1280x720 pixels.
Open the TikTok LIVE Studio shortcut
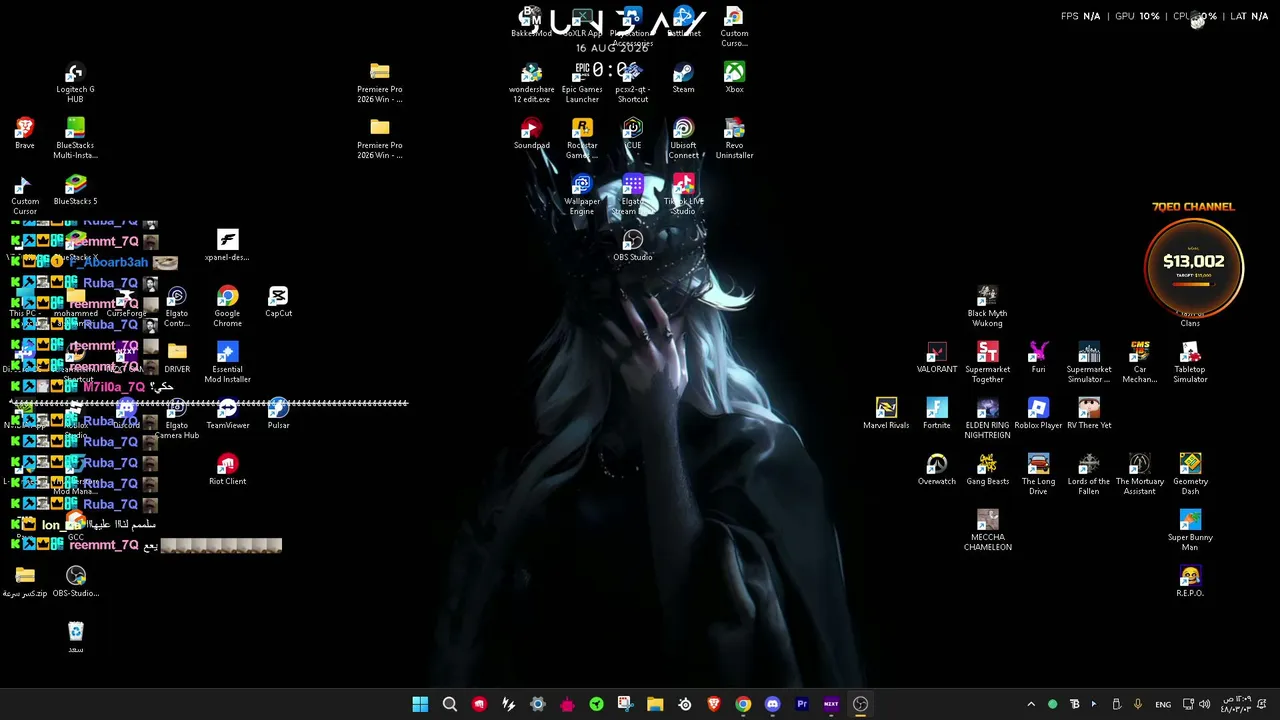(683, 195)
